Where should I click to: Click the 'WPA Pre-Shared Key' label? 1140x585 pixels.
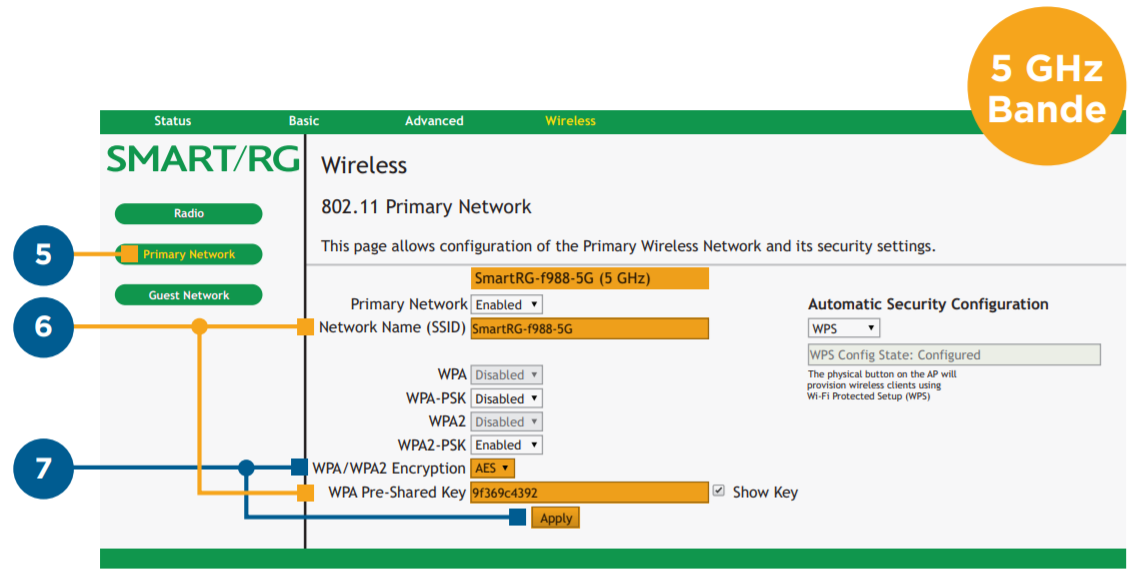pyautogui.click(x=396, y=493)
